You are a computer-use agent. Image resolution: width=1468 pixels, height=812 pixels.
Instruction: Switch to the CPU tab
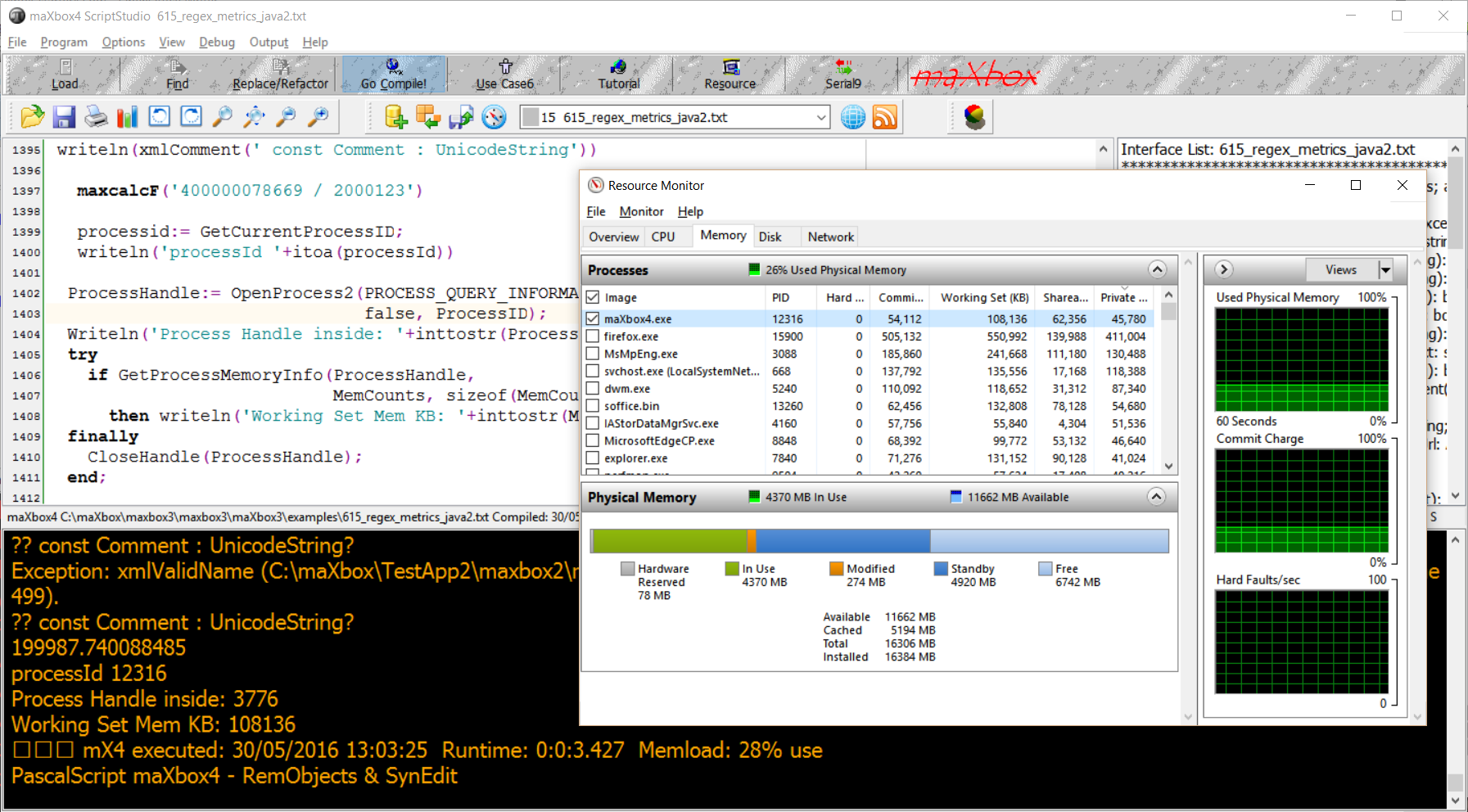click(663, 237)
